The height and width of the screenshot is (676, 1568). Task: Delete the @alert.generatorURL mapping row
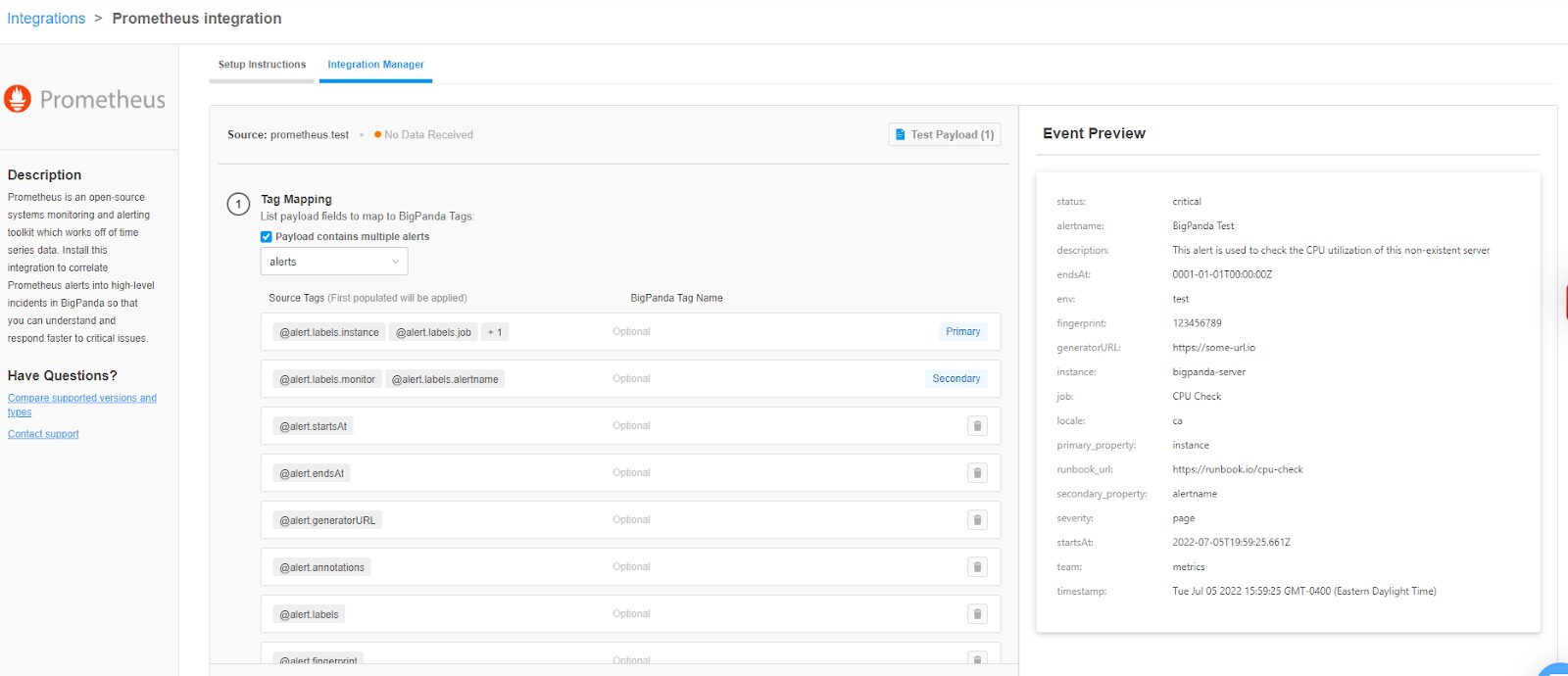(977, 520)
